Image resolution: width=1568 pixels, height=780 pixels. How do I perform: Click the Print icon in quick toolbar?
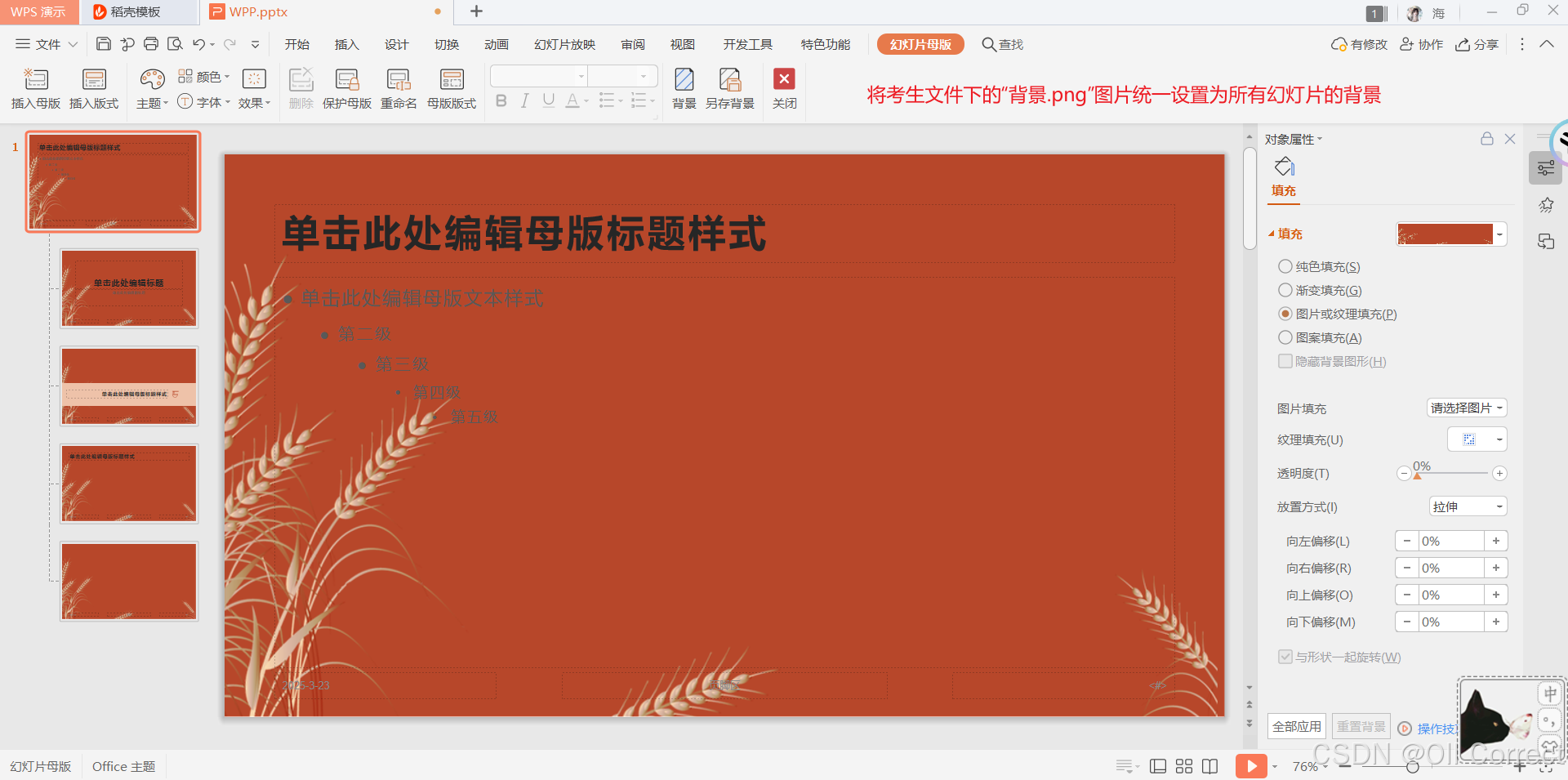pos(151,44)
